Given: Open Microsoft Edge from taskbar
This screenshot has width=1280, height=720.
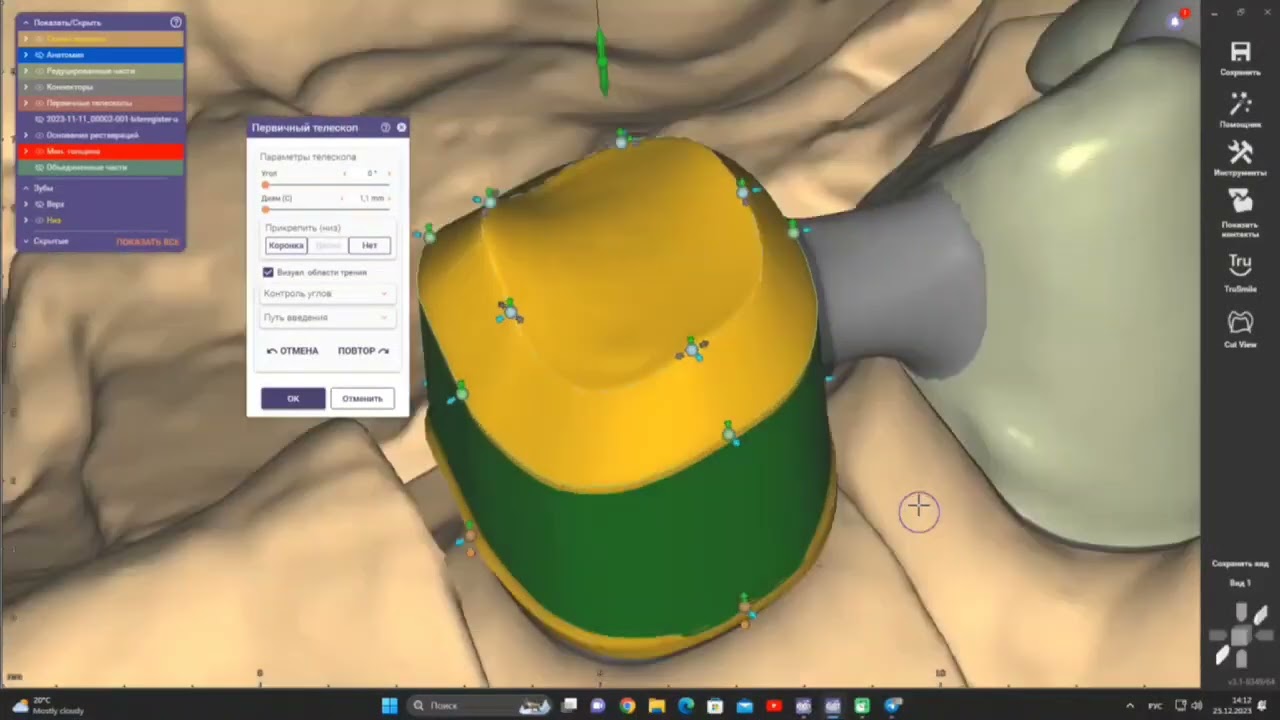Looking at the screenshot, I should pos(686,706).
